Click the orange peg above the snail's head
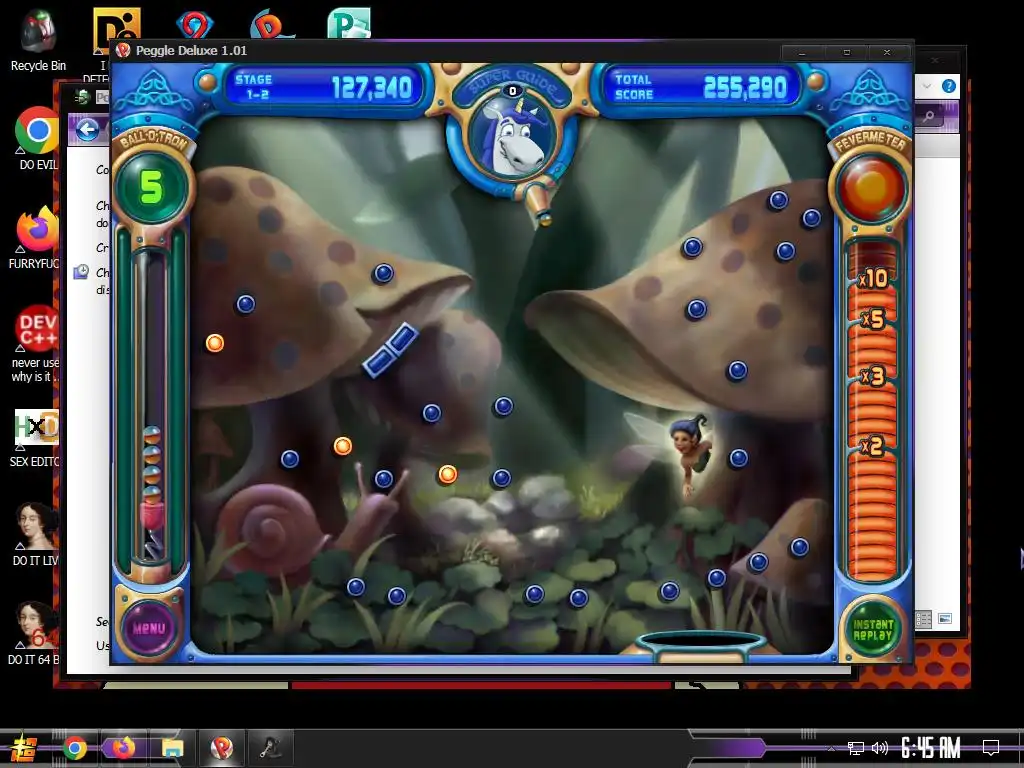The width and height of the screenshot is (1024, 768). [x=343, y=446]
